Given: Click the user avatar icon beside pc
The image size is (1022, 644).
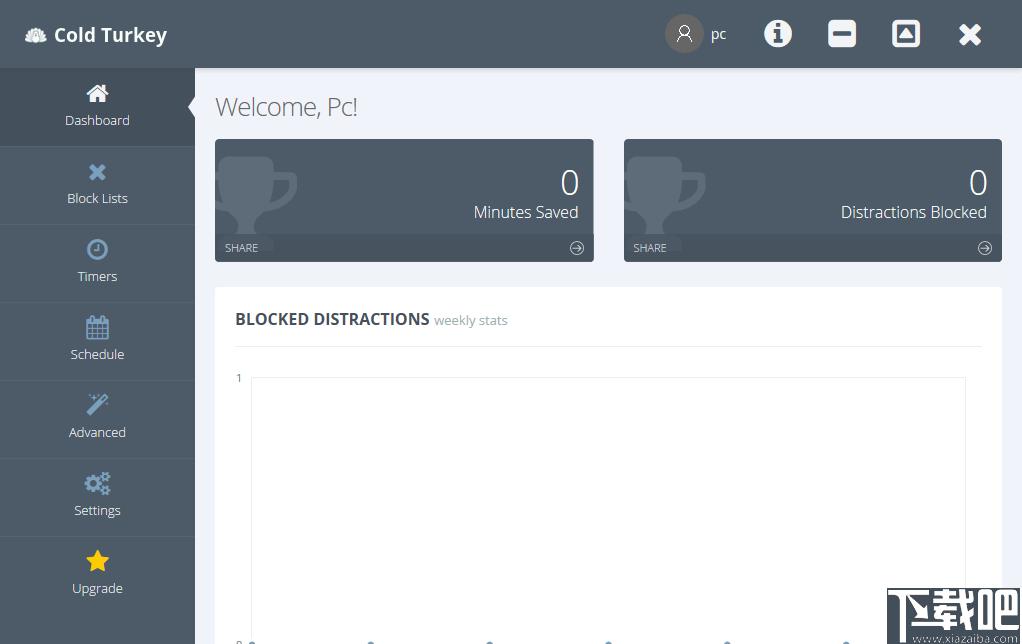Looking at the screenshot, I should coord(684,34).
